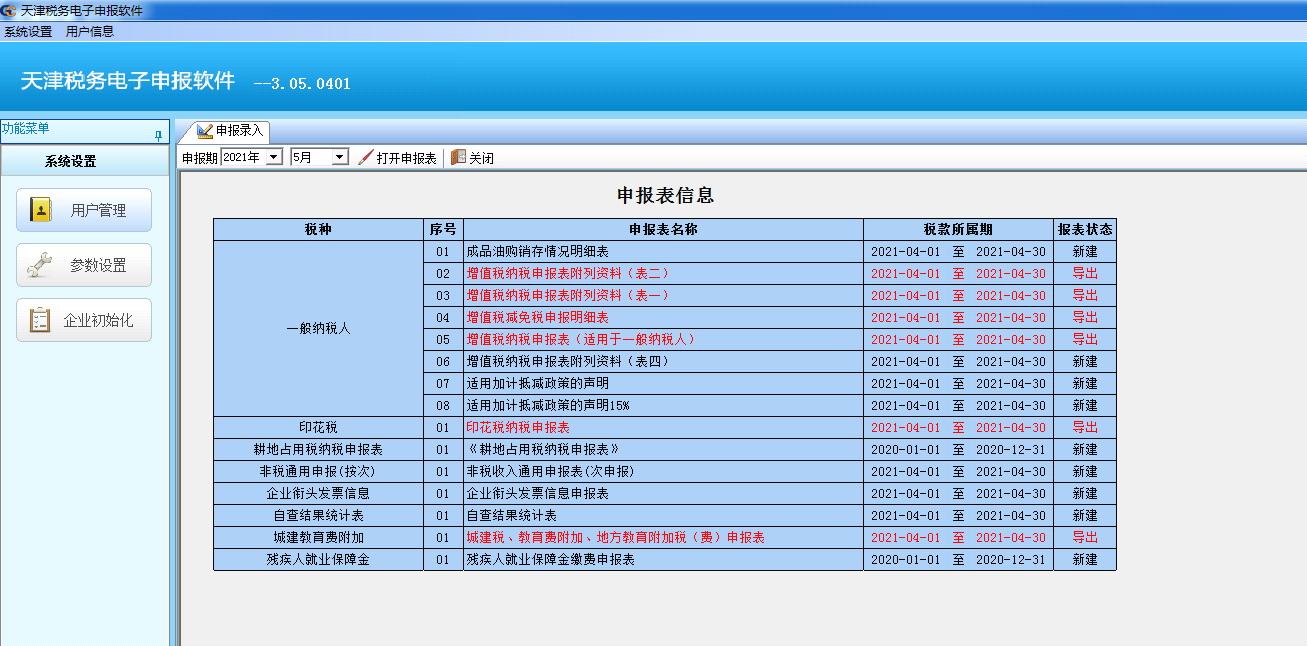Select 《耕地占用税纳税申报表》 form name

click(x=543, y=450)
